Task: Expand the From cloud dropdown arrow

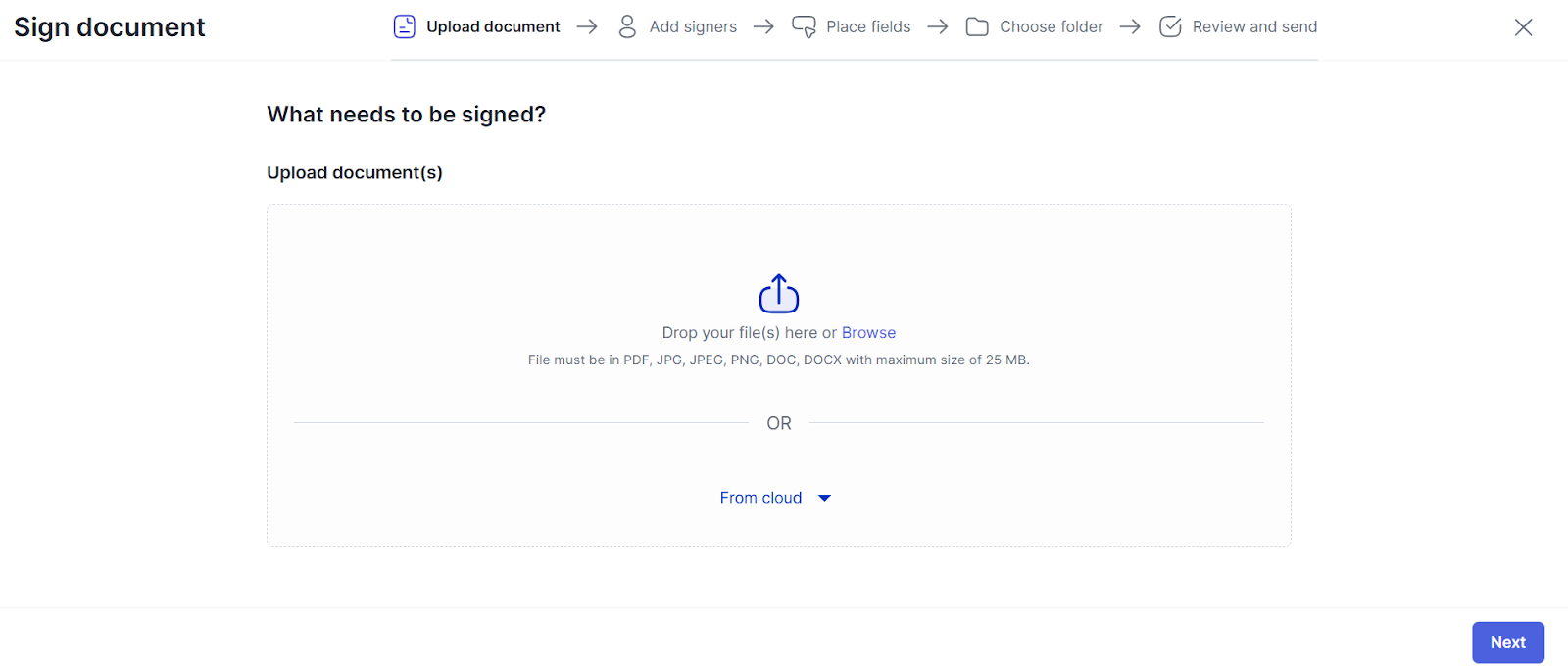Action: tap(824, 498)
